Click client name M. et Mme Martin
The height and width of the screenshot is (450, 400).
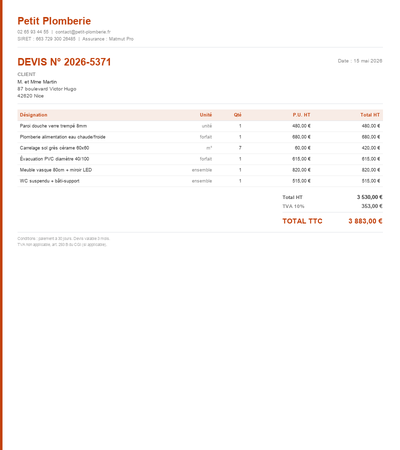[37, 82]
